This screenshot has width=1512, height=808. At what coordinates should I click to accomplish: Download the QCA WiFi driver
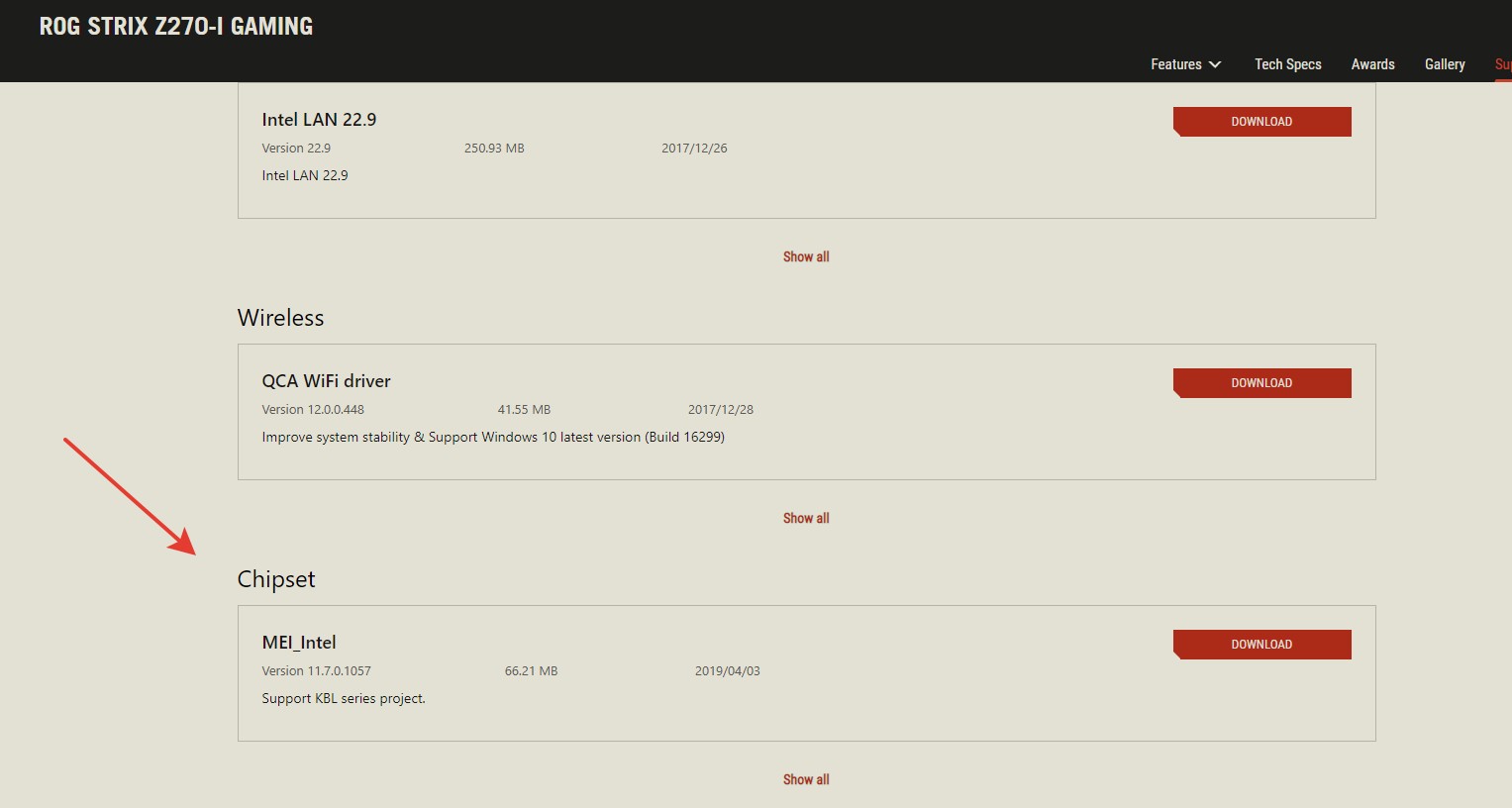tap(1261, 383)
